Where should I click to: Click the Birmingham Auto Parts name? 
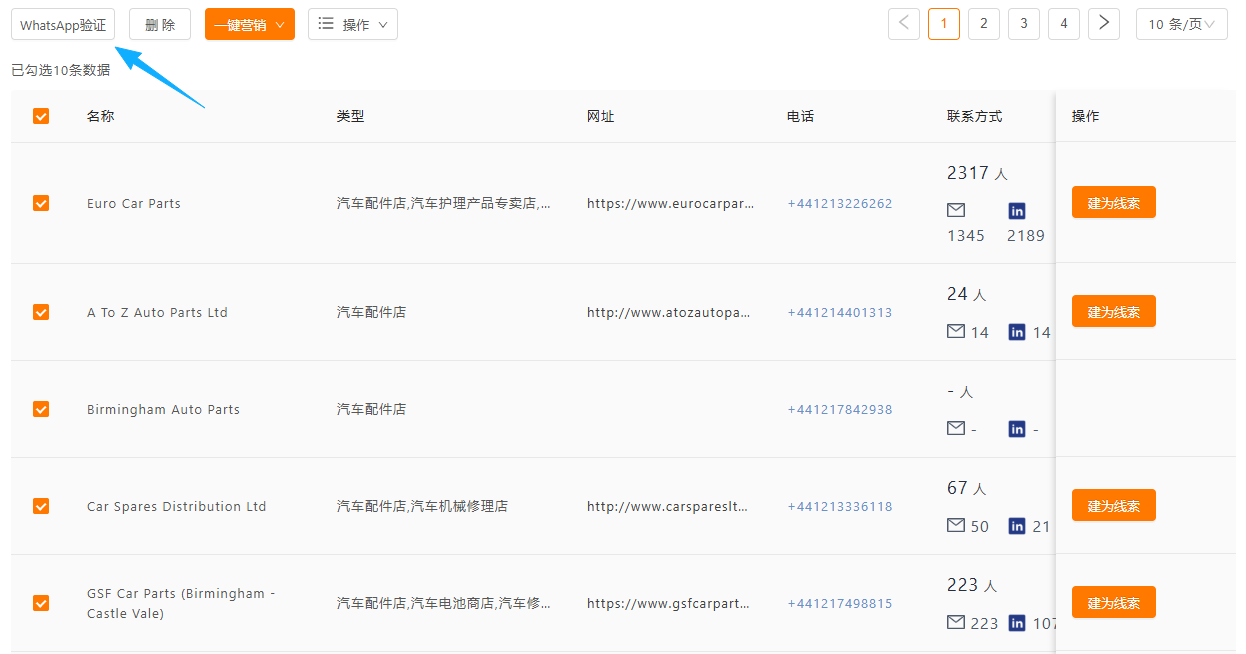(163, 409)
